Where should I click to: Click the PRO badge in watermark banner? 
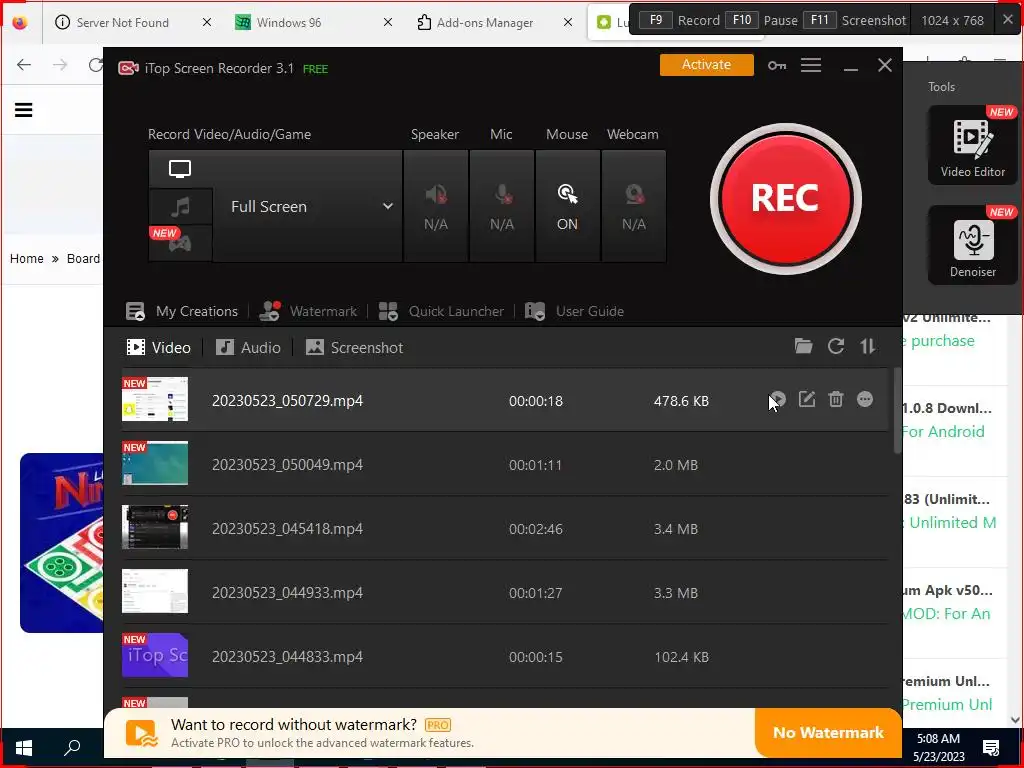pos(438,725)
